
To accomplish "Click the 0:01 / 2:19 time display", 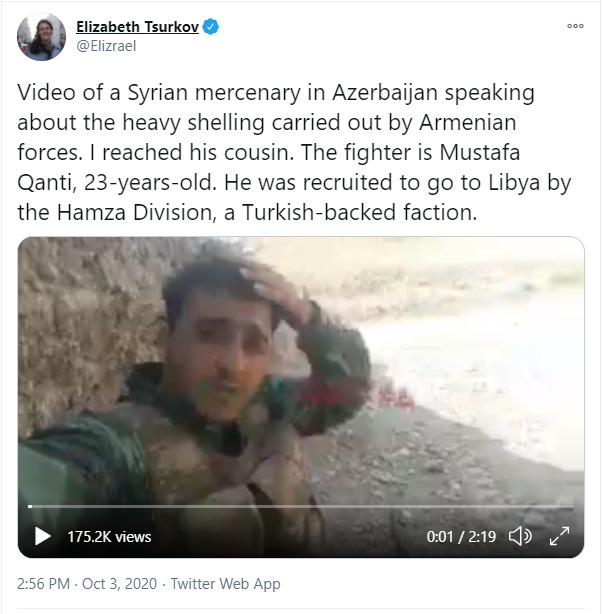I will (461, 536).
